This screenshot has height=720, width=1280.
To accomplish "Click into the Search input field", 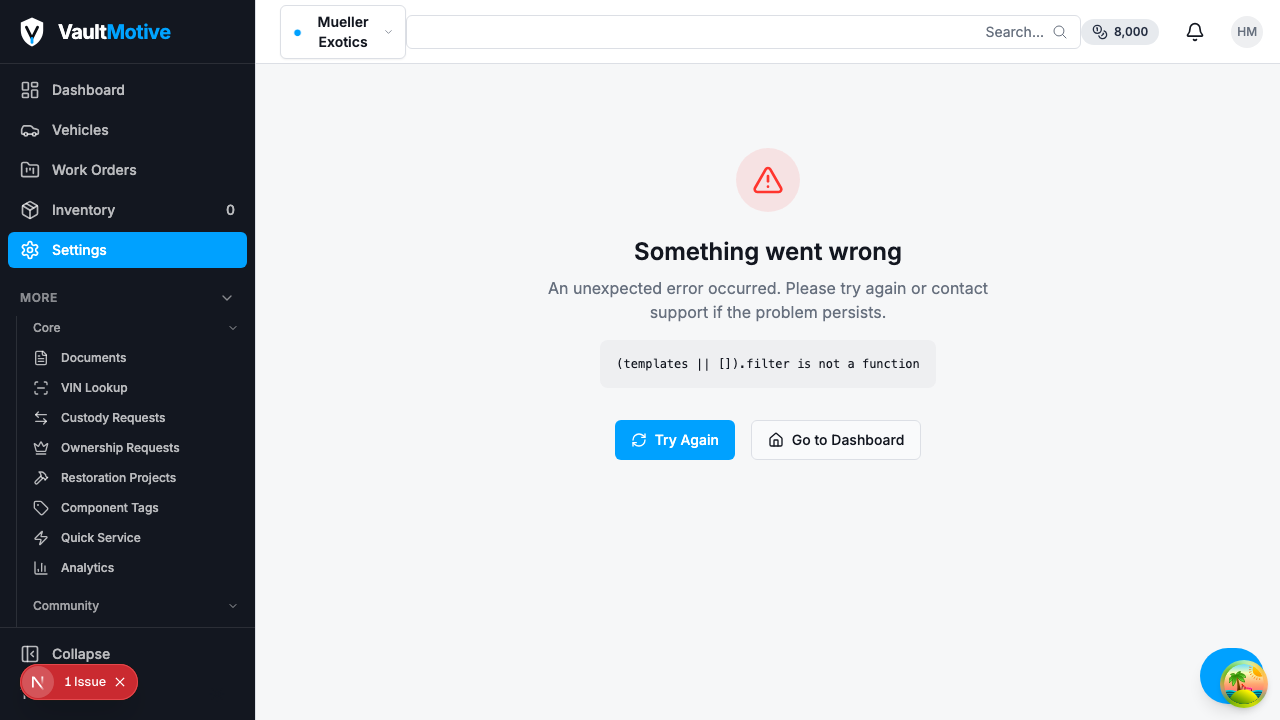I will click(x=743, y=32).
